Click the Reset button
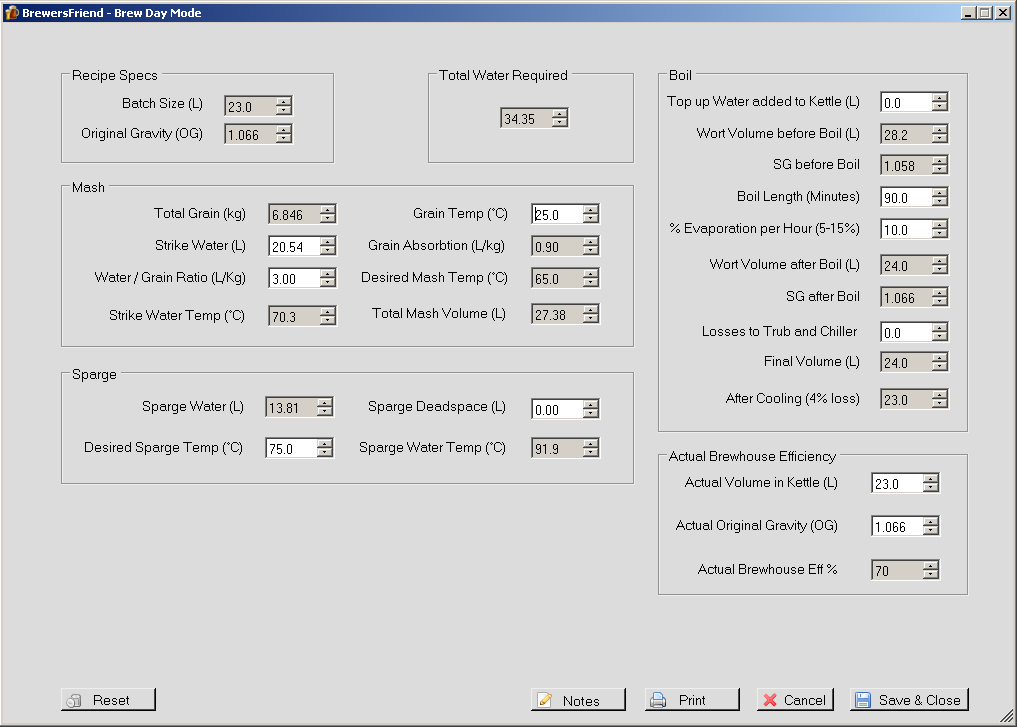Viewport: 1017px width, 727px height. 108,700
